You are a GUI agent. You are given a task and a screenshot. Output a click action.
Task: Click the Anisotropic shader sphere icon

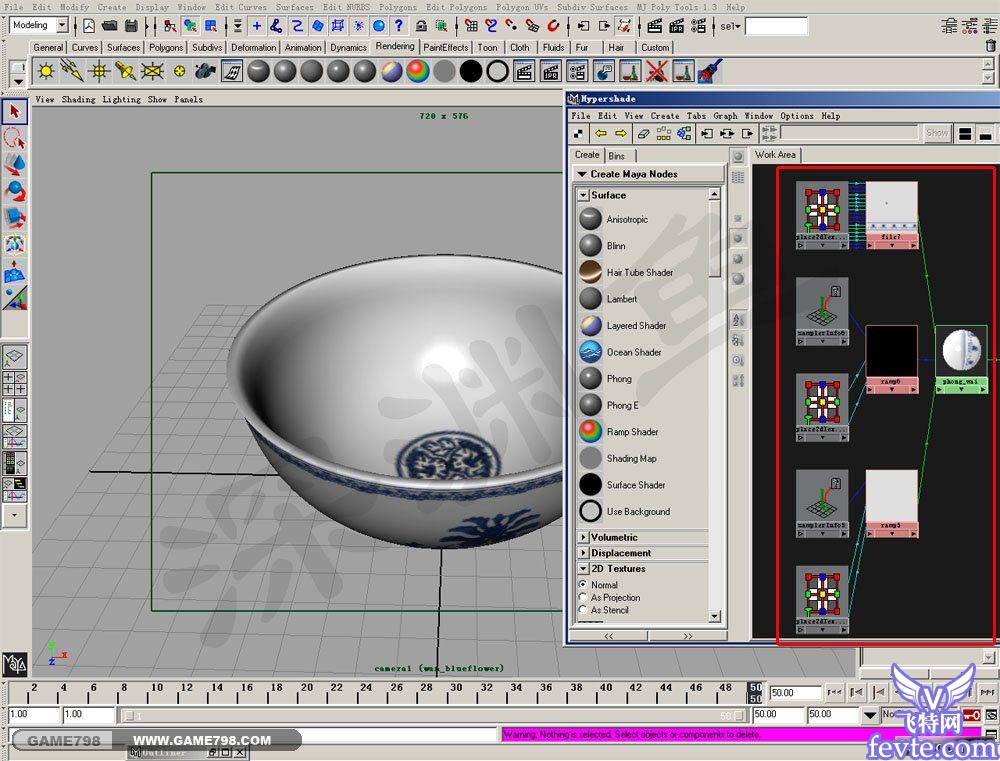591,219
